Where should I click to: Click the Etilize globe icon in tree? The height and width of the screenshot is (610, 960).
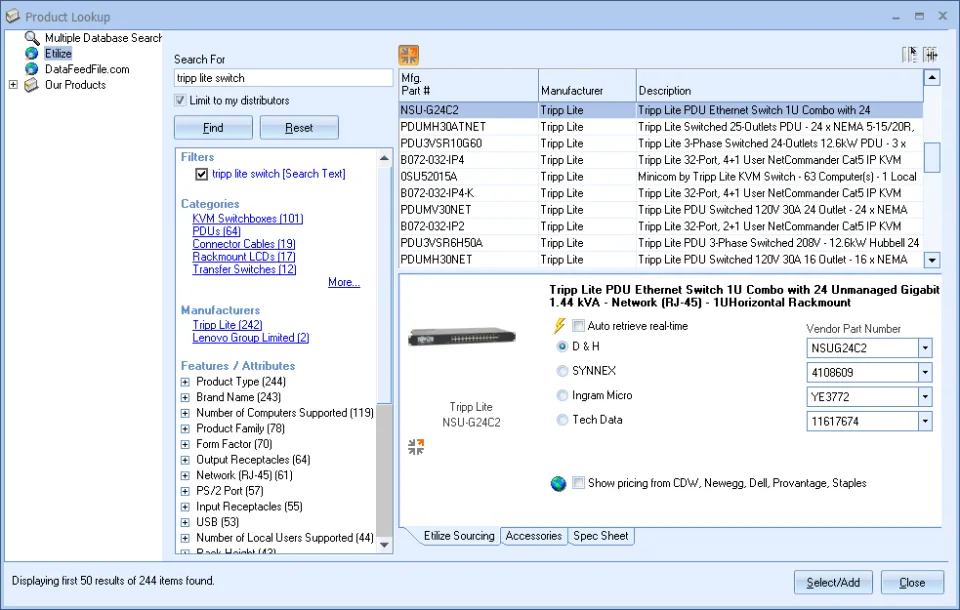pyautogui.click(x=32, y=54)
